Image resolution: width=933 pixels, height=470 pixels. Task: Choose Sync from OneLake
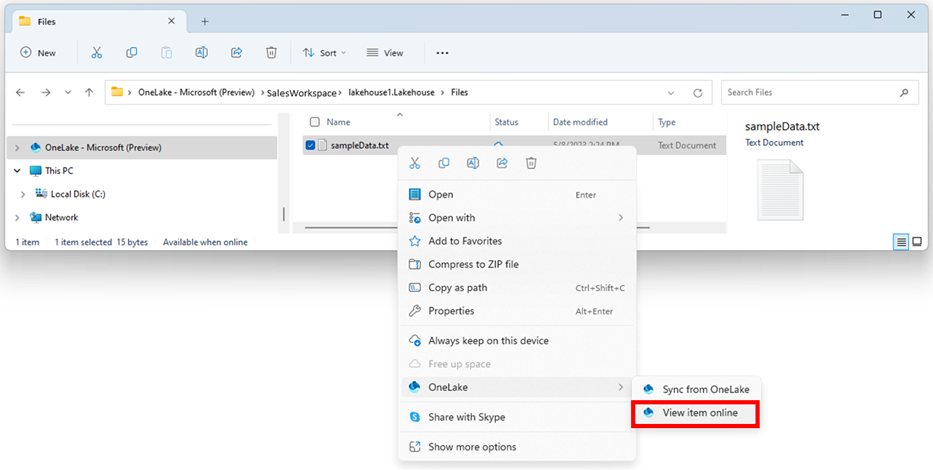click(696, 390)
